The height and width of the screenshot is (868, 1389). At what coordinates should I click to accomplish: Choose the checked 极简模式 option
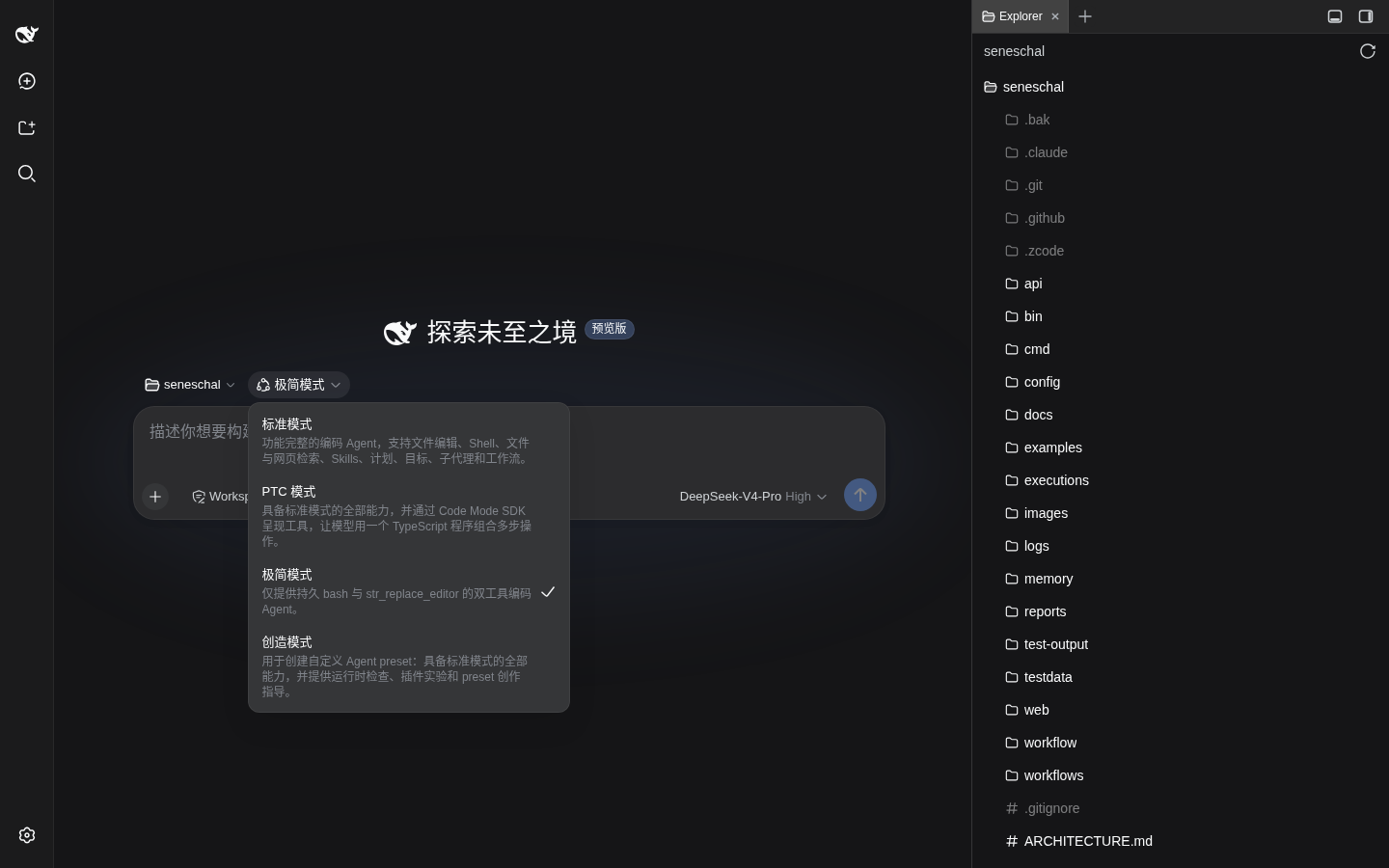[x=409, y=591]
